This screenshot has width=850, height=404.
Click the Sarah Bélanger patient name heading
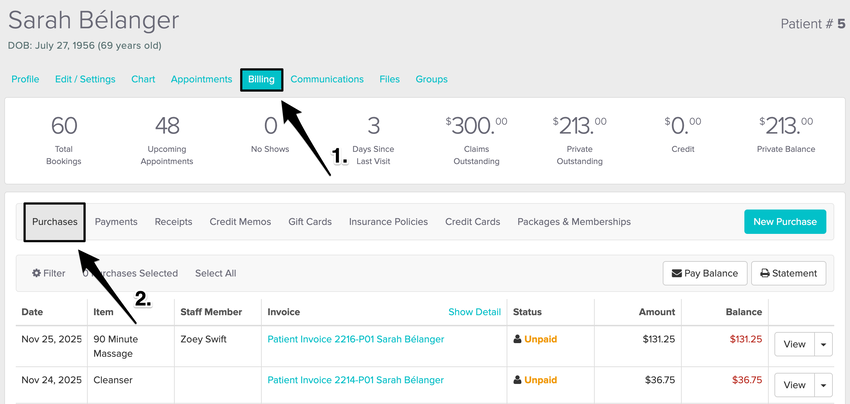pos(93,21)
